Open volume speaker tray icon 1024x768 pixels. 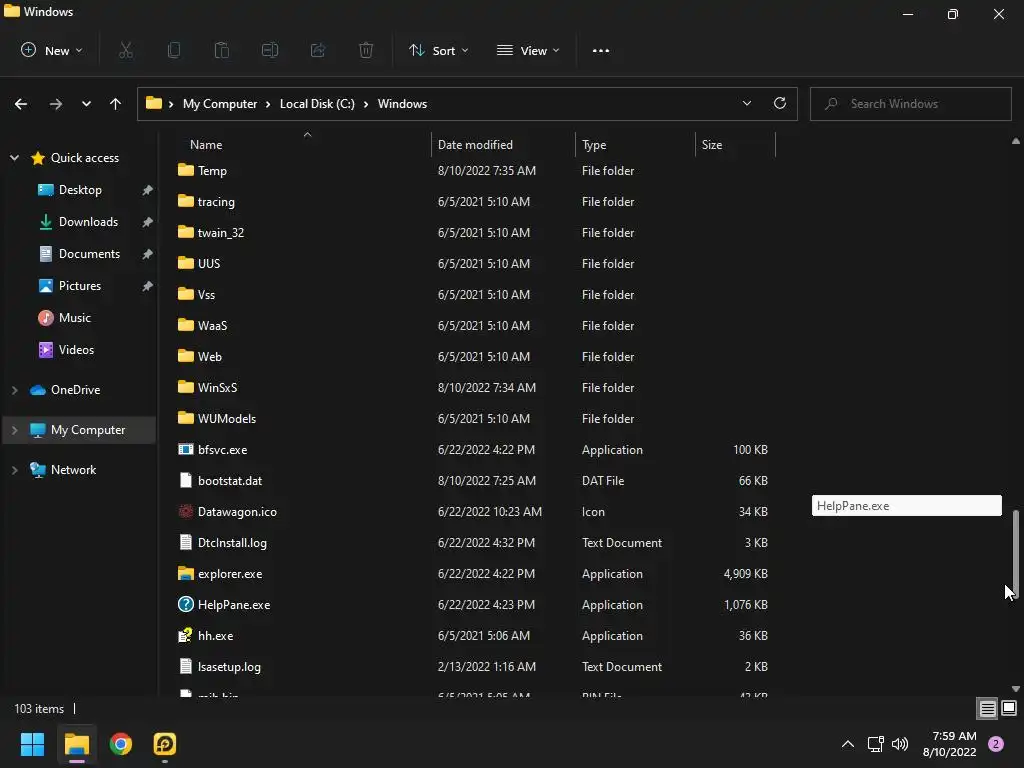(x=900, y=744)
